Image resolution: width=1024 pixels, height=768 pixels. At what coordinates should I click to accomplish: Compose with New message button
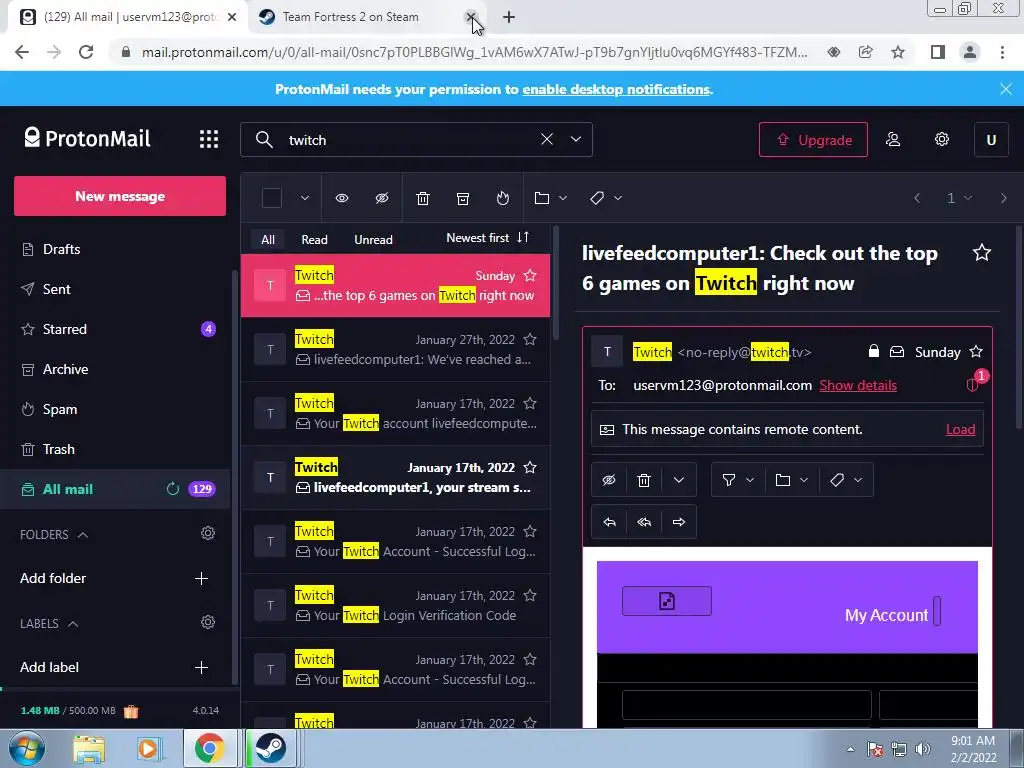pos(120,196)
